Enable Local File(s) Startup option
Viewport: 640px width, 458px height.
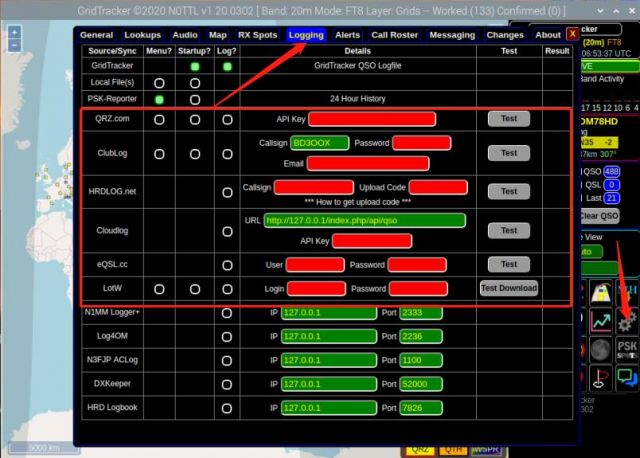pyautogui.click(x=195, y=83)
